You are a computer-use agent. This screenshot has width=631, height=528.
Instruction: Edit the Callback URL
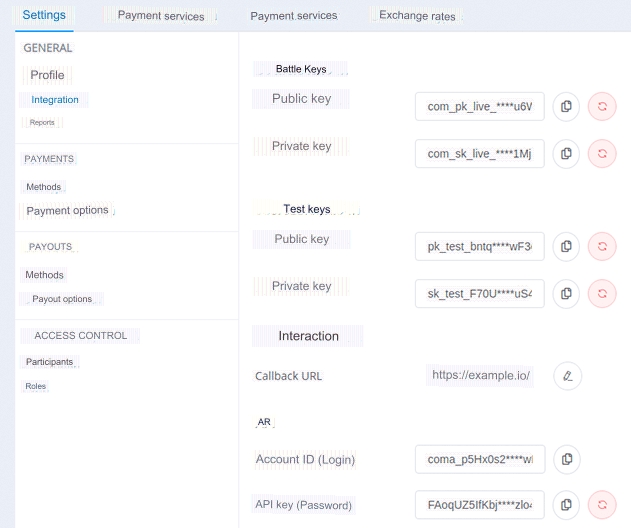[567, 376]
